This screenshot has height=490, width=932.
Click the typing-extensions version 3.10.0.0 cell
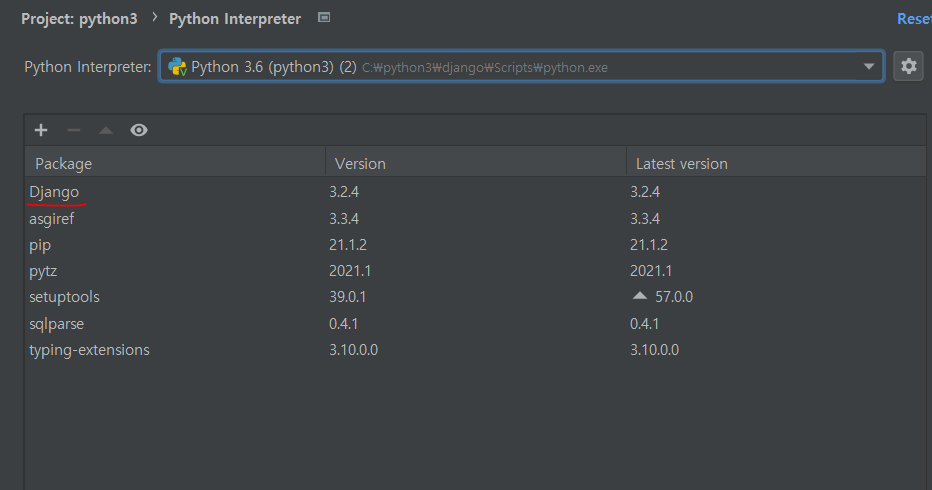click(354, 350)
